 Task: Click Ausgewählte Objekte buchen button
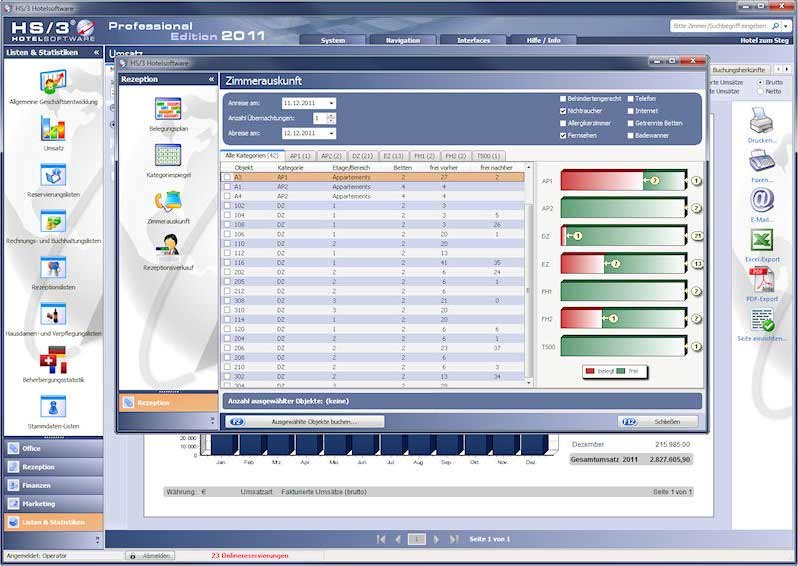pos(305,421)
